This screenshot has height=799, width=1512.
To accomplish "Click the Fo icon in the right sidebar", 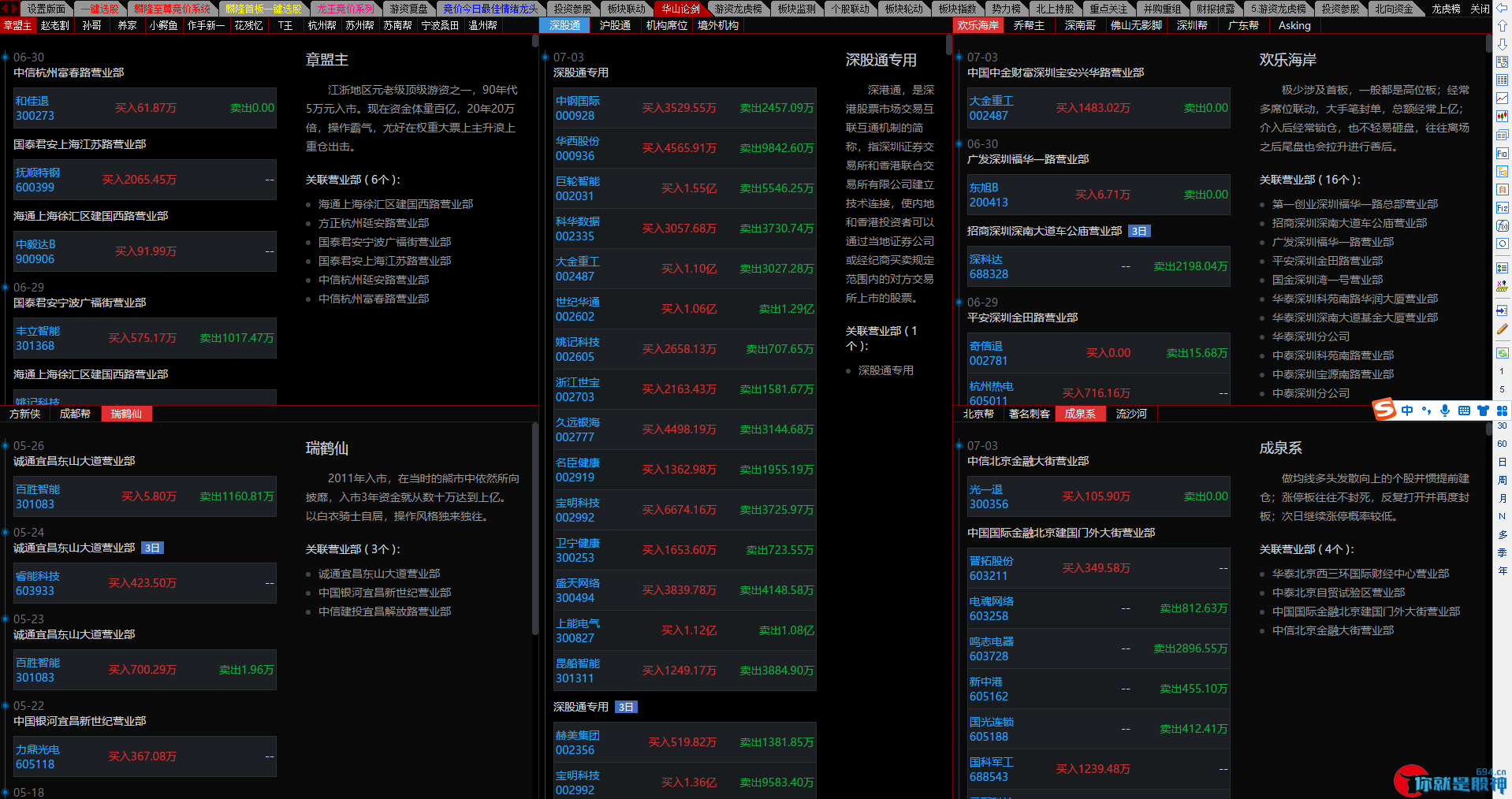I will 1502,154.
